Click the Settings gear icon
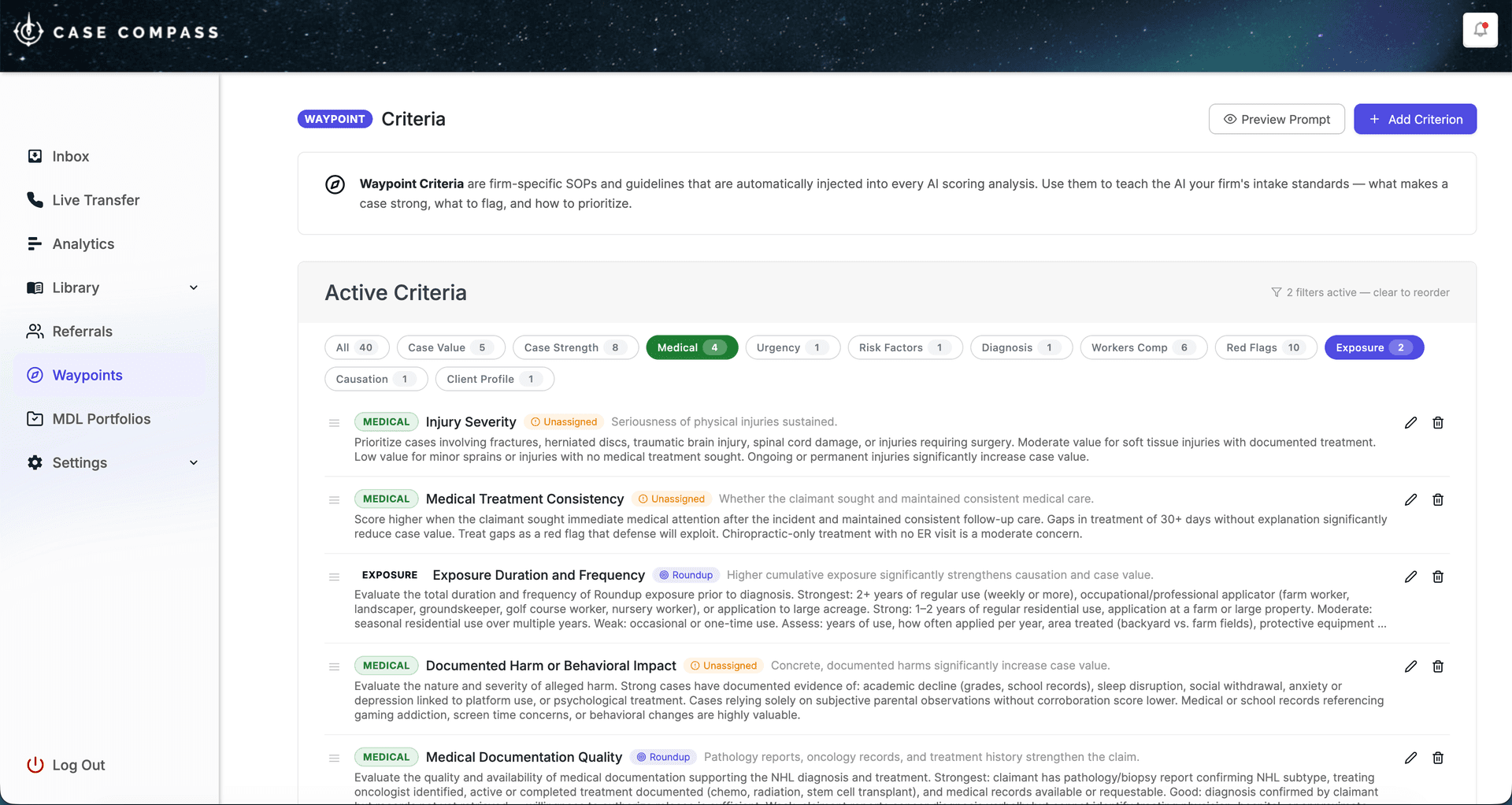The image size is (1512, 805). point(35,462)
